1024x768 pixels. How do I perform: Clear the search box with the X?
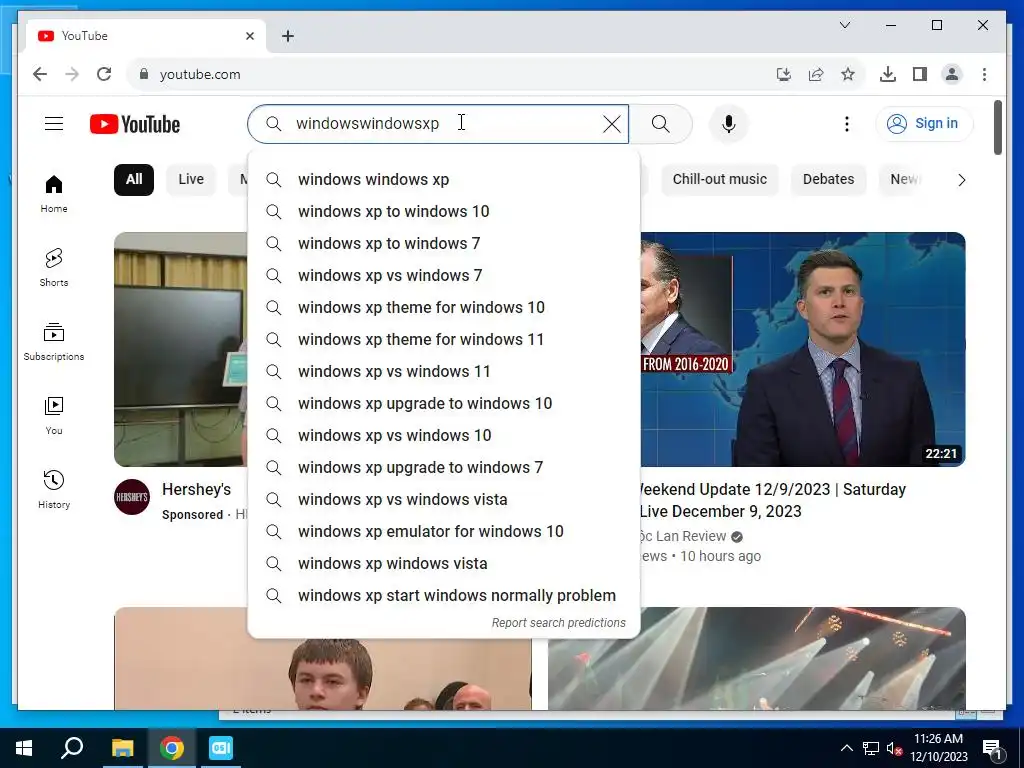pyautogui.click(x=611, y=124)
